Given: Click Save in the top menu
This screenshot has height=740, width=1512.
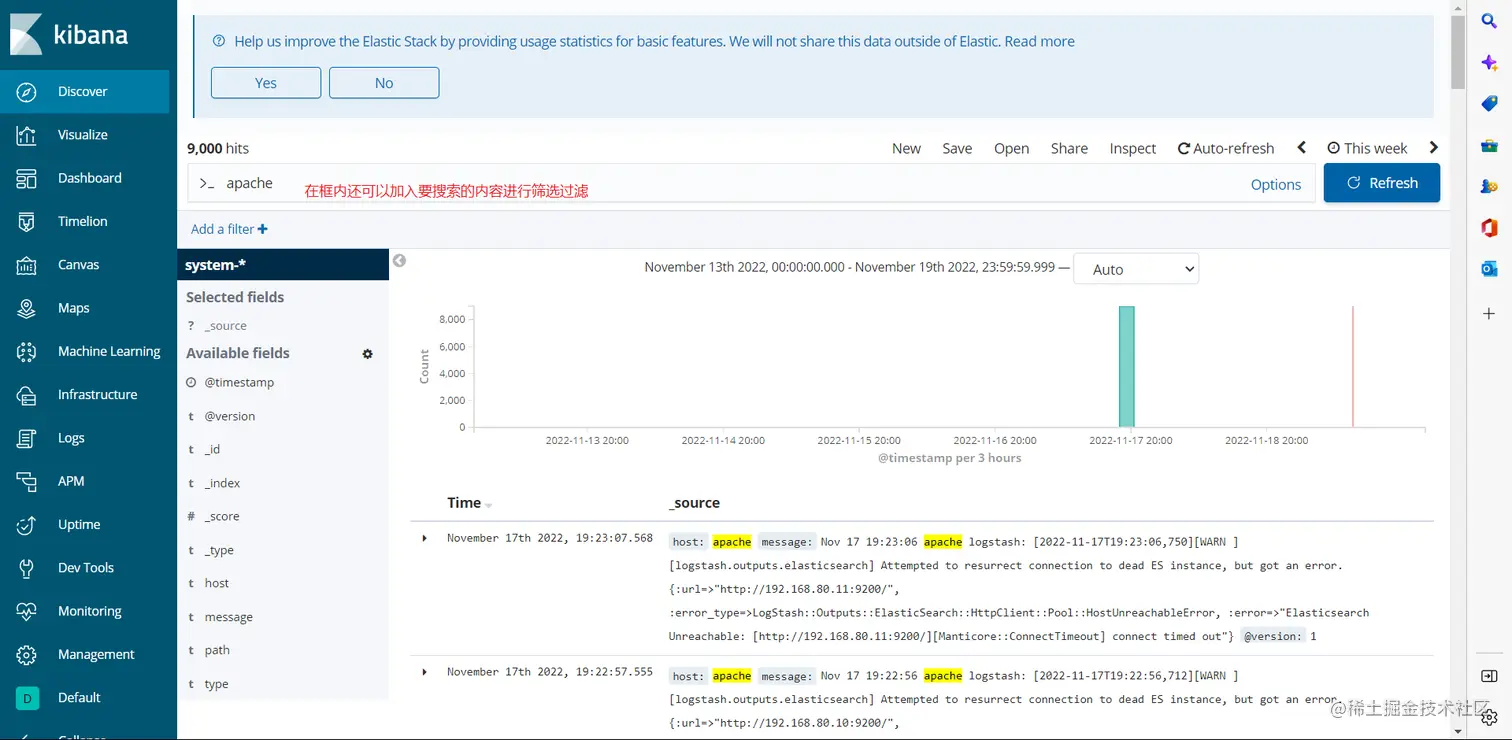Looking at the screenshot, I should pyautogui.click(x=957, y=148).
